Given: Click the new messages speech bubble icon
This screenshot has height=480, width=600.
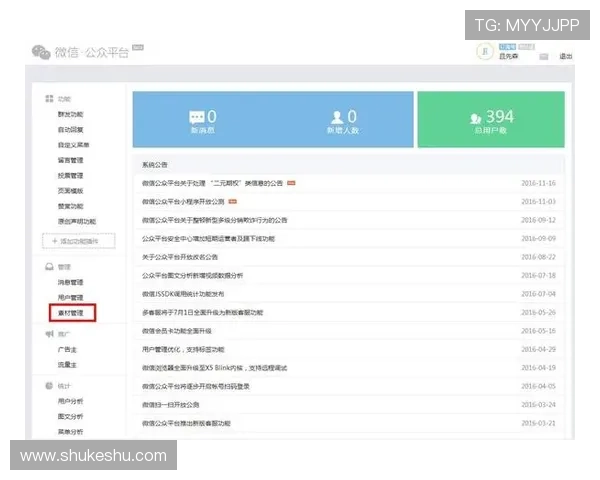Looking at the screenshot, I should tap(197, 117).
